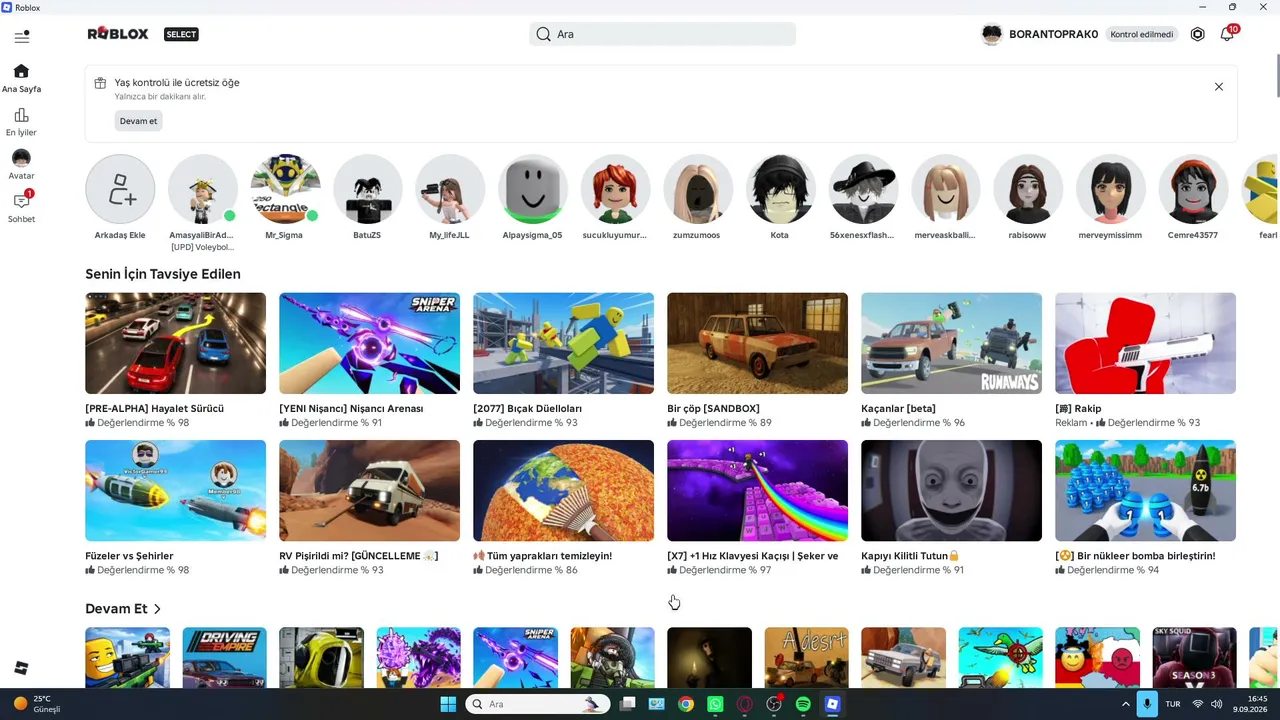Open Task View on the taskbar
Screen dimensions: 1280x720
pyautogui.click(x=627, y=704)
